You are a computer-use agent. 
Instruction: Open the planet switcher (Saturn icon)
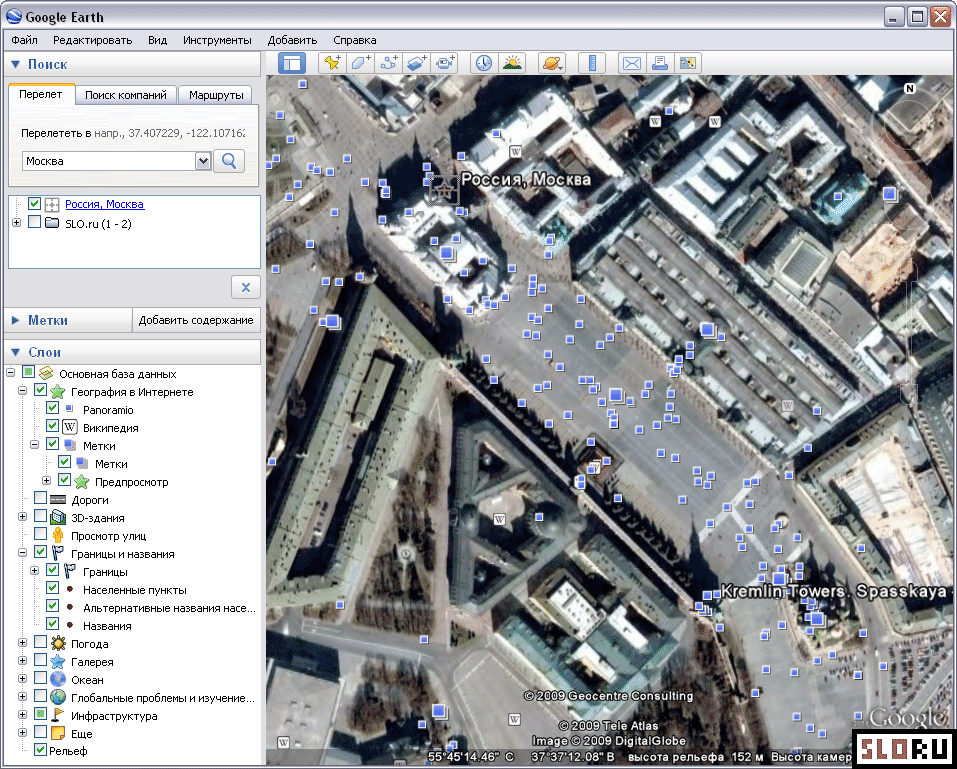pos(552,63)
